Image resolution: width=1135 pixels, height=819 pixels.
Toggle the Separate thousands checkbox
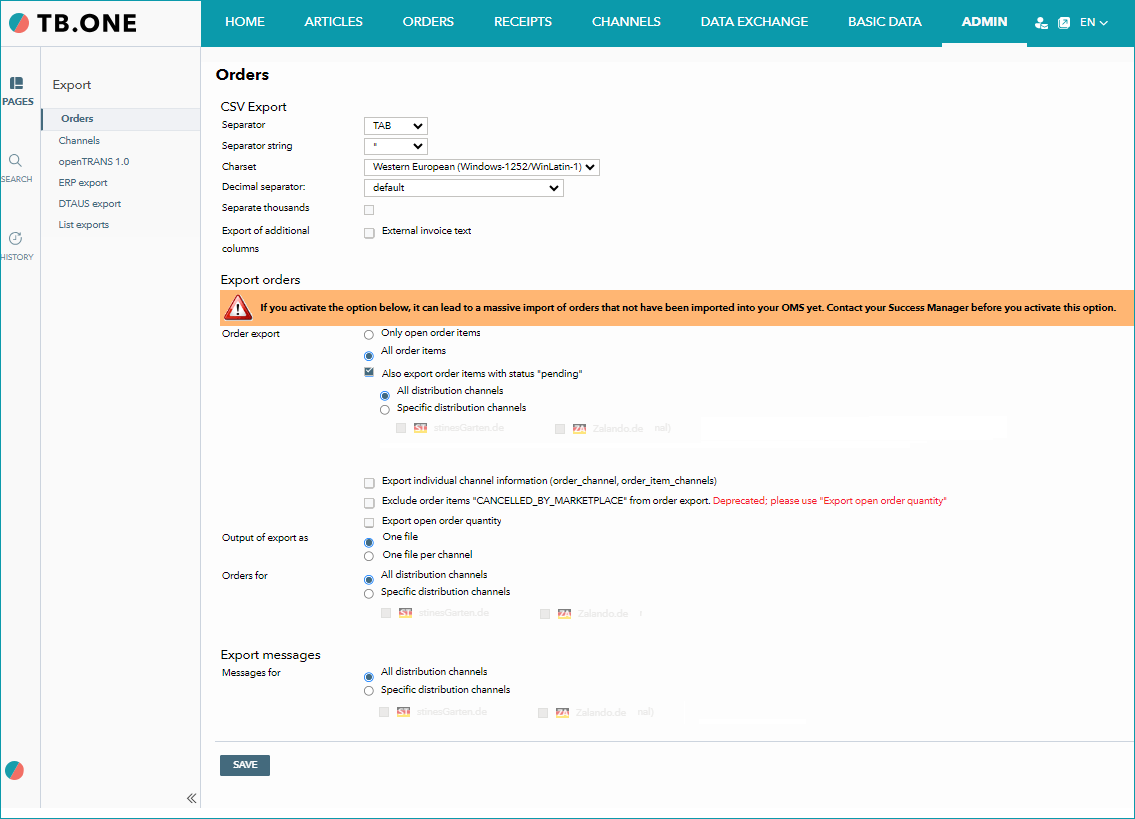coord(369,210)
